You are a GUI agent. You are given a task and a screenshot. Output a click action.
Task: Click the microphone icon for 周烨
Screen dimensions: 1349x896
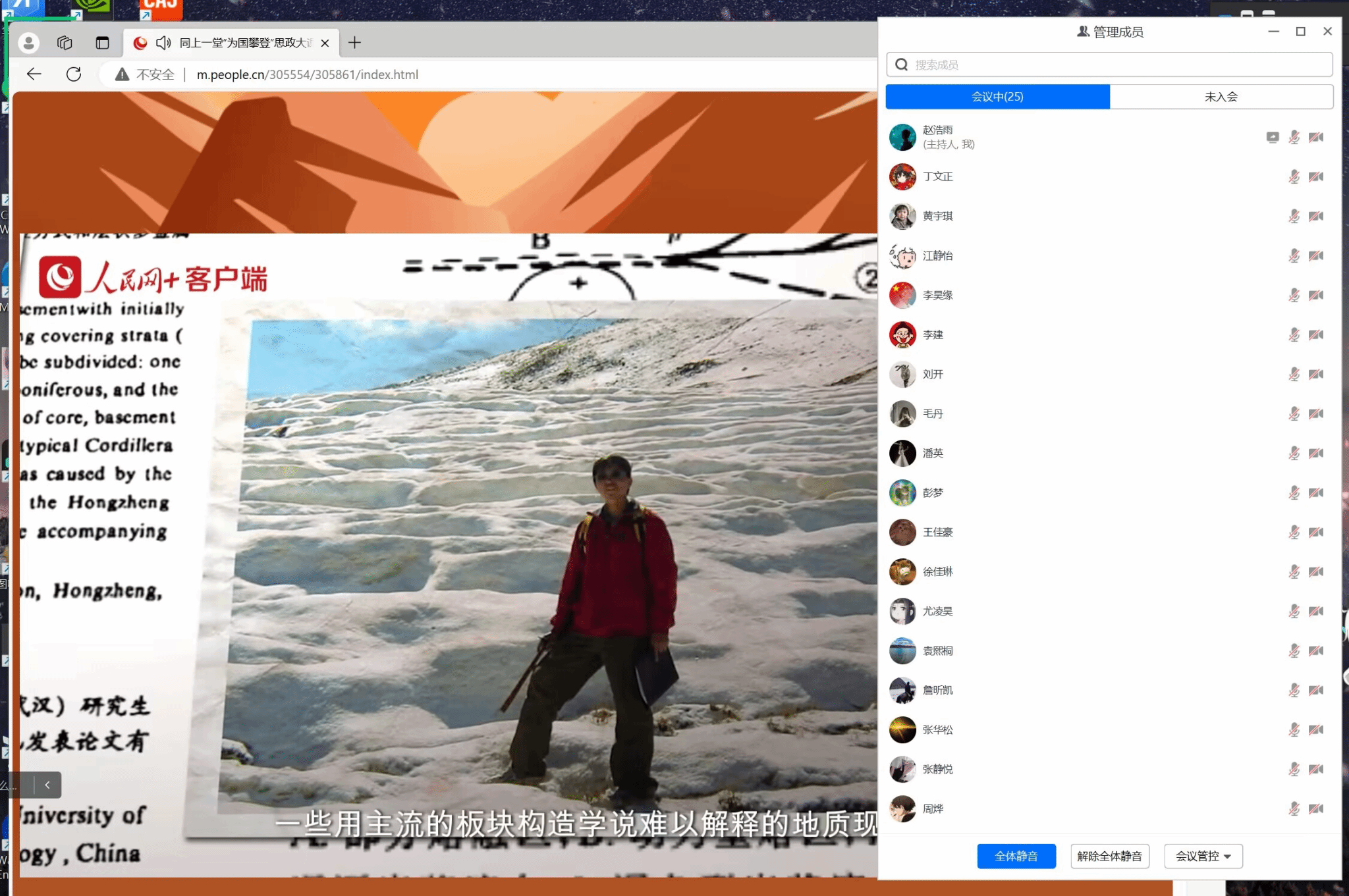(1294, 808)
